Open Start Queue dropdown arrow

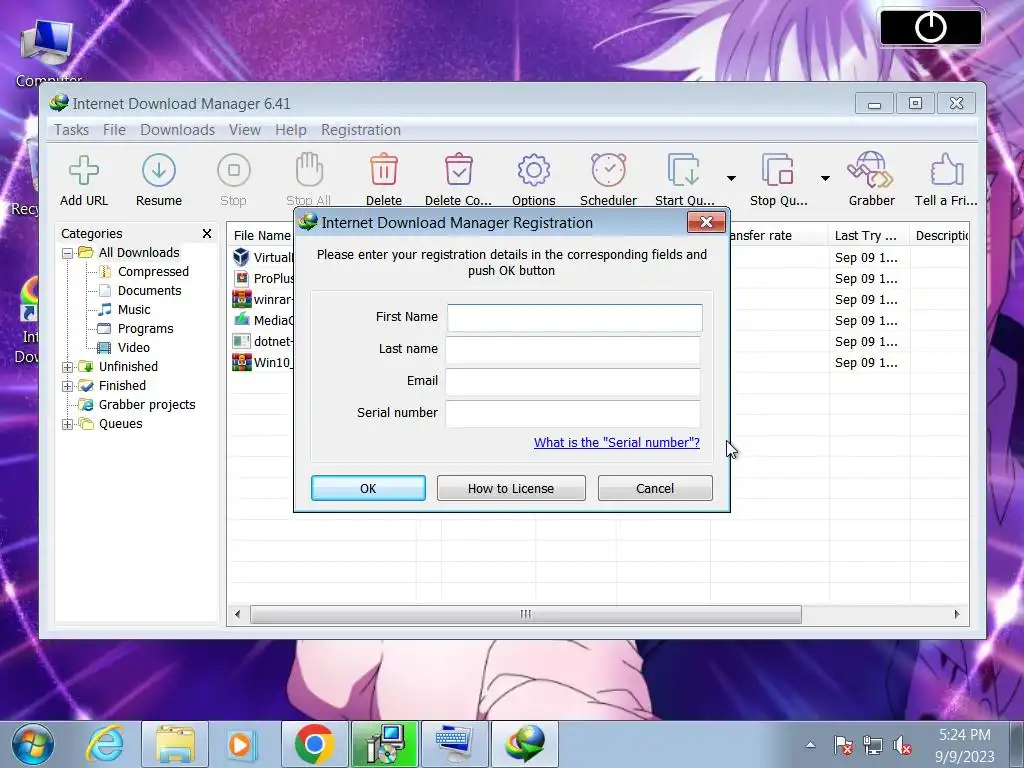[731, 178]
